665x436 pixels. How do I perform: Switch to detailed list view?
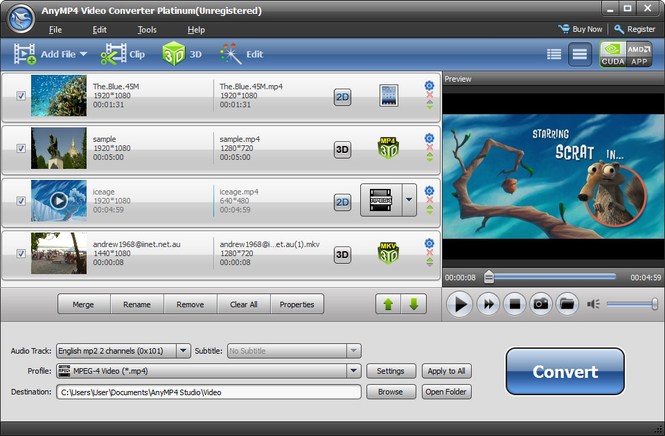[x=554, y=54]
